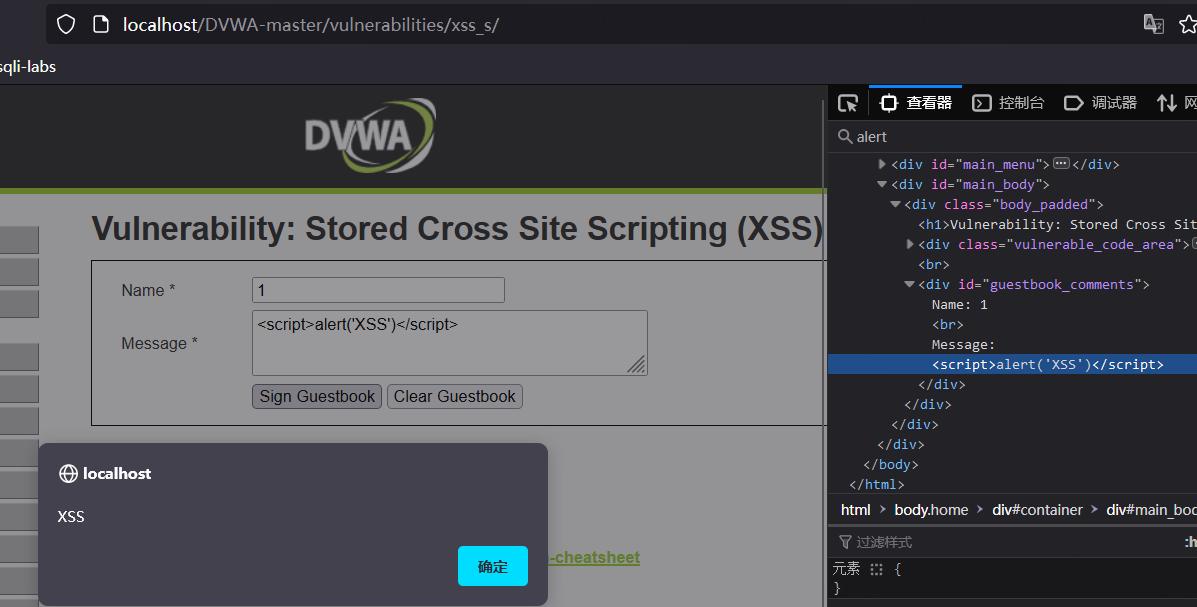Click the page info icon in address bar
The height and width of the screenshot is (607, 1197).
(x=100, y=25)
